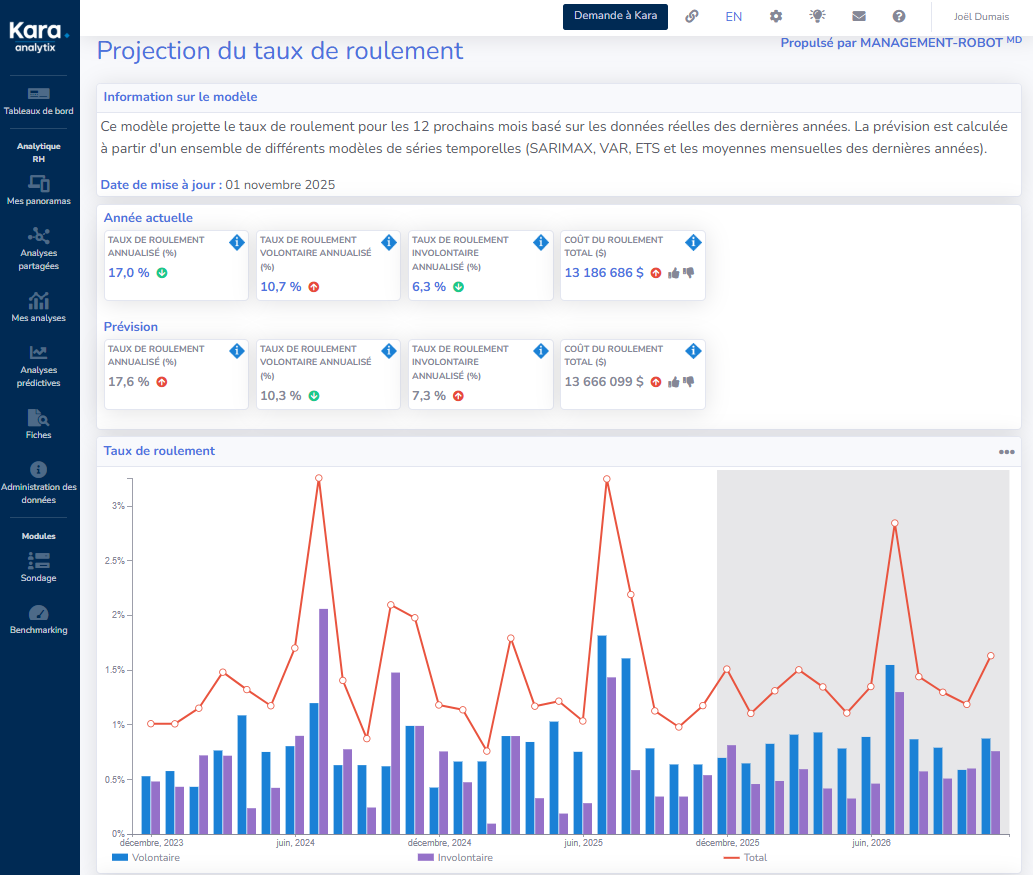Viewport: 1033px width, 875px height.
Task: Click the June 2024 peak point on Total line
Action: click(x=318, y=478)
